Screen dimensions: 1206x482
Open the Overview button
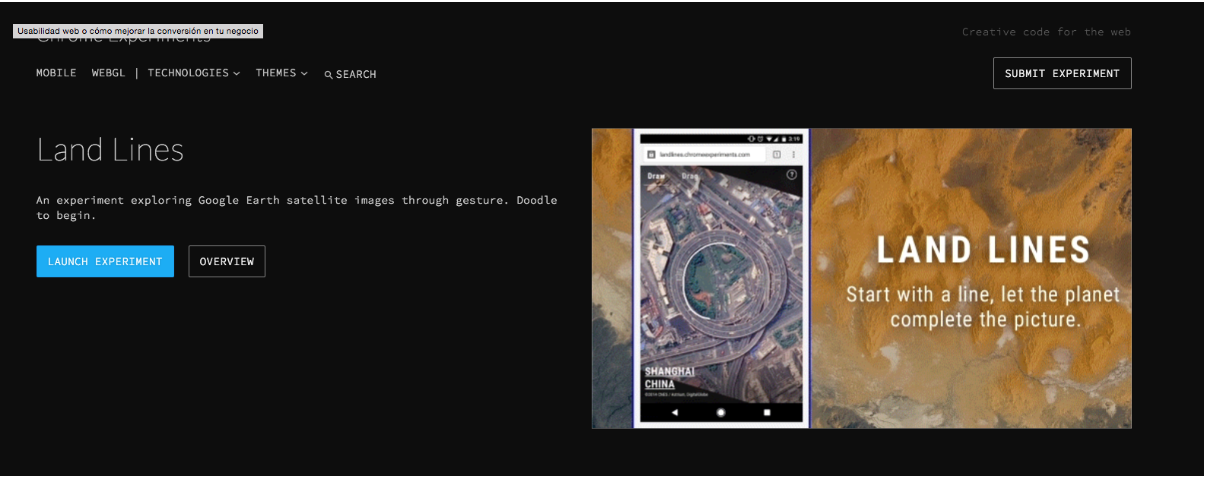coord(226,261)
